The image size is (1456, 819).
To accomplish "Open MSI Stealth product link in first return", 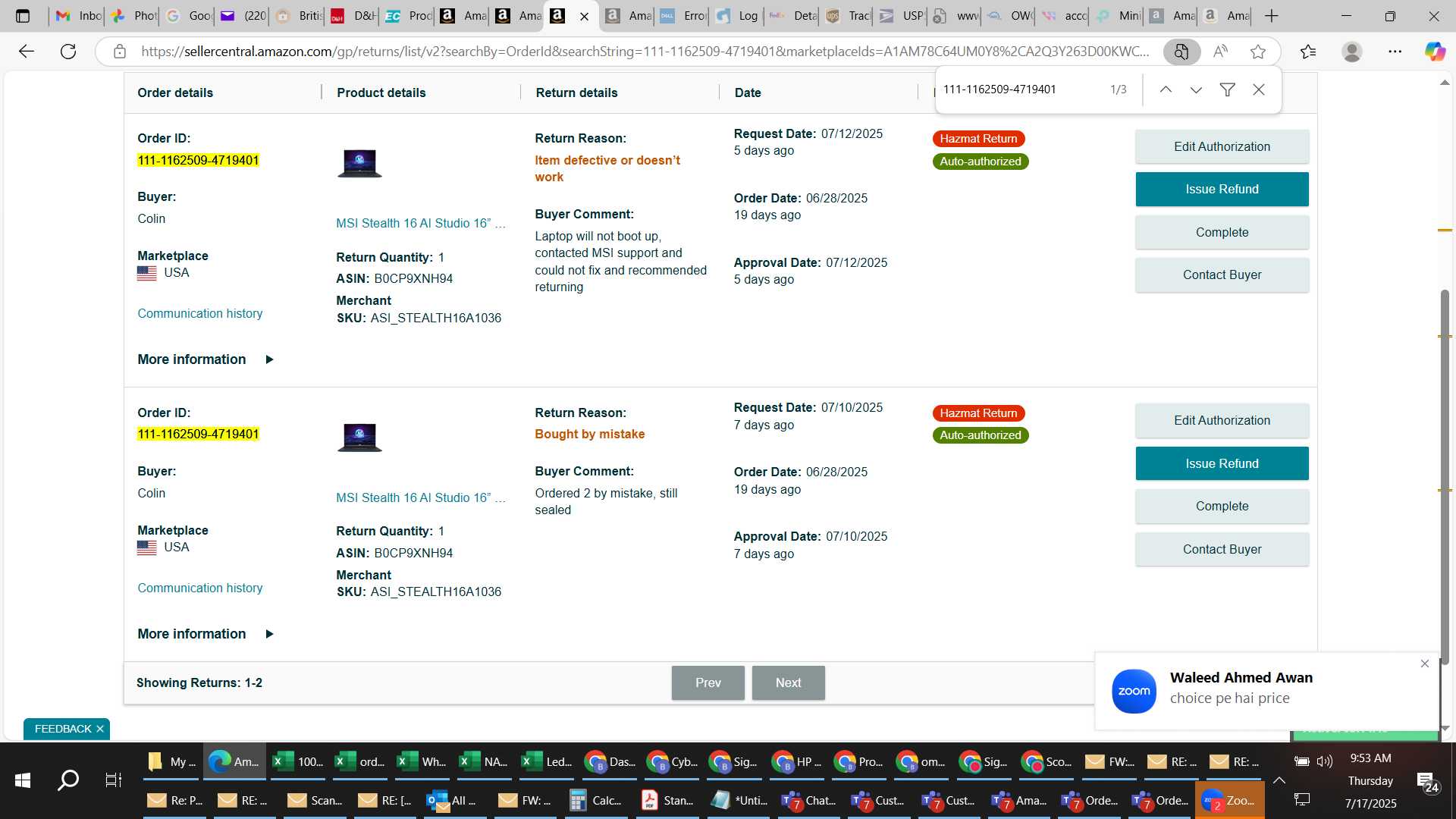I will click(421, 223).
